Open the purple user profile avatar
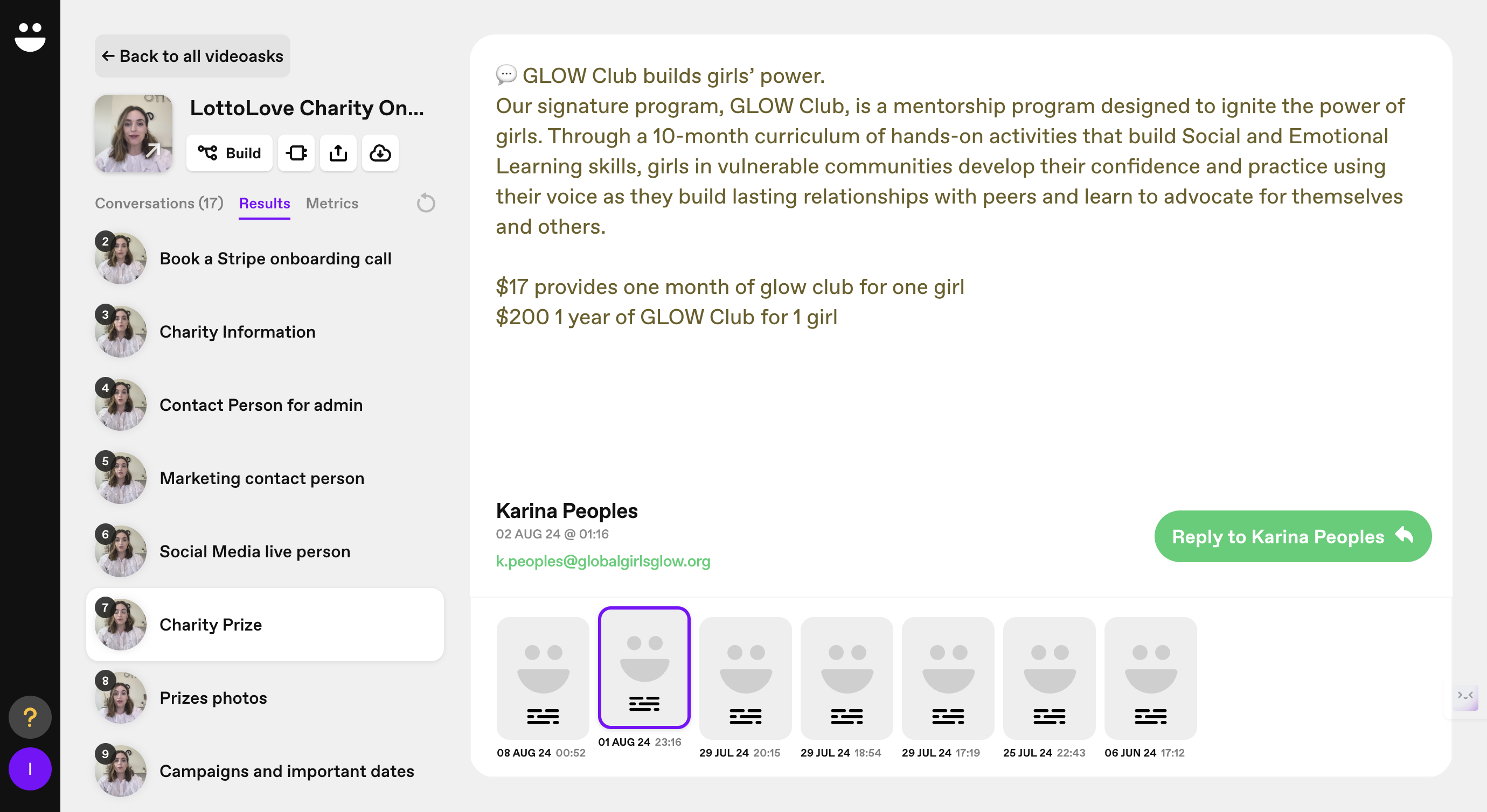1487x812 pixels. coord(30,769)
